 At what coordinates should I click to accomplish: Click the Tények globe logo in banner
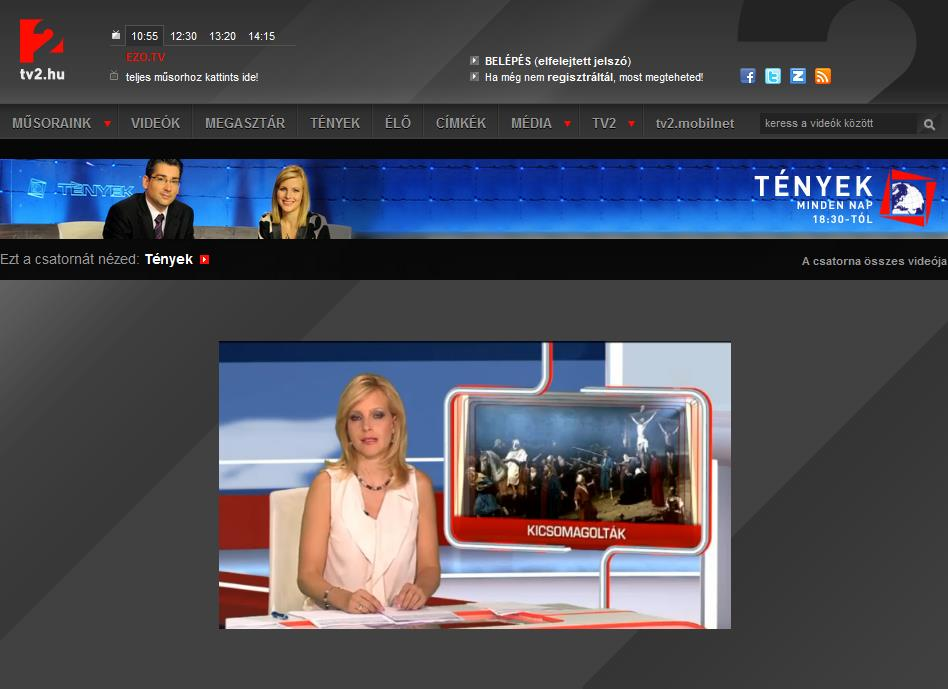[907, 198]
